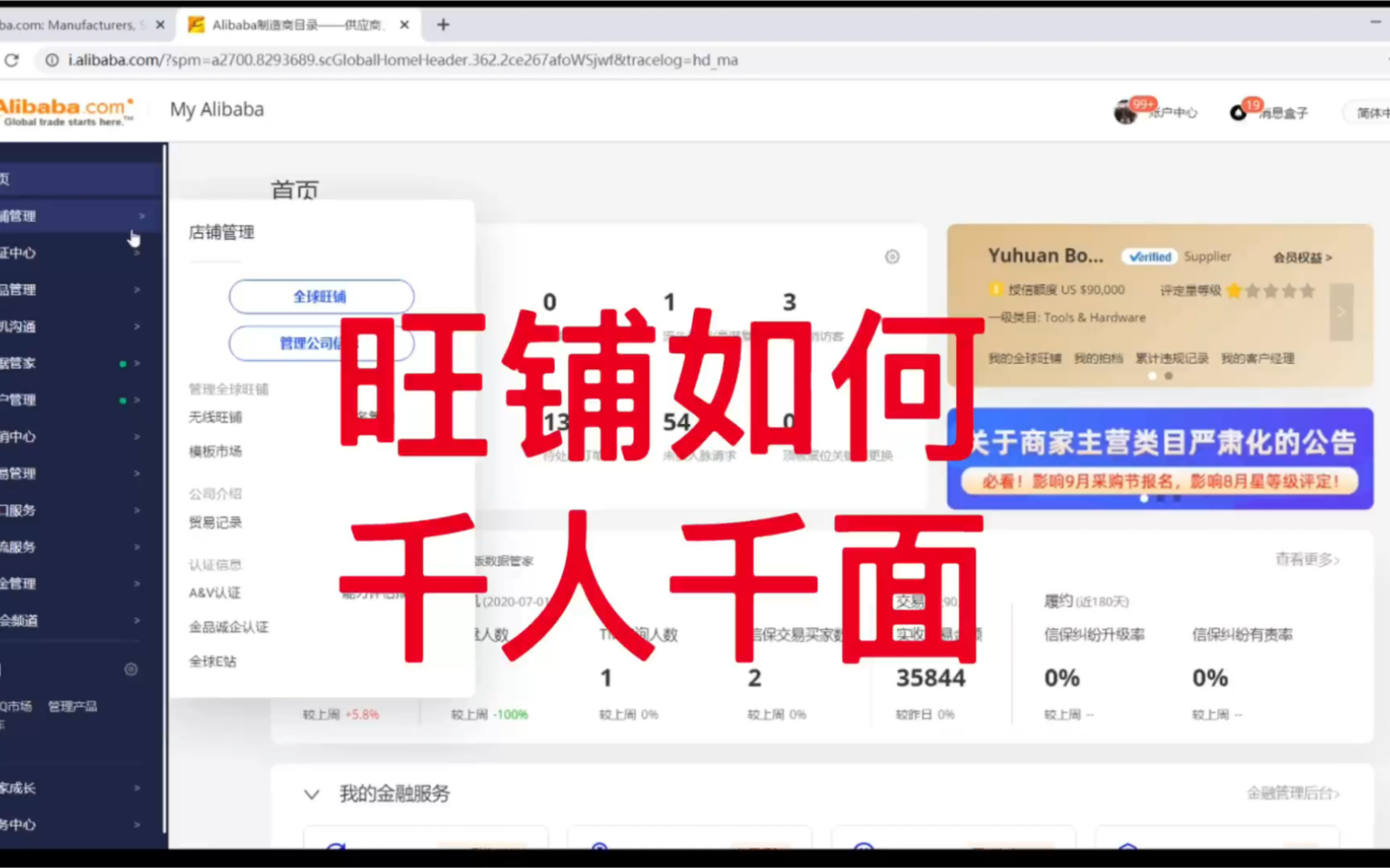Viewport: 1390px width, 868px height.
Task: Open site info icon in the address bar
Action: tap(52, 60)
